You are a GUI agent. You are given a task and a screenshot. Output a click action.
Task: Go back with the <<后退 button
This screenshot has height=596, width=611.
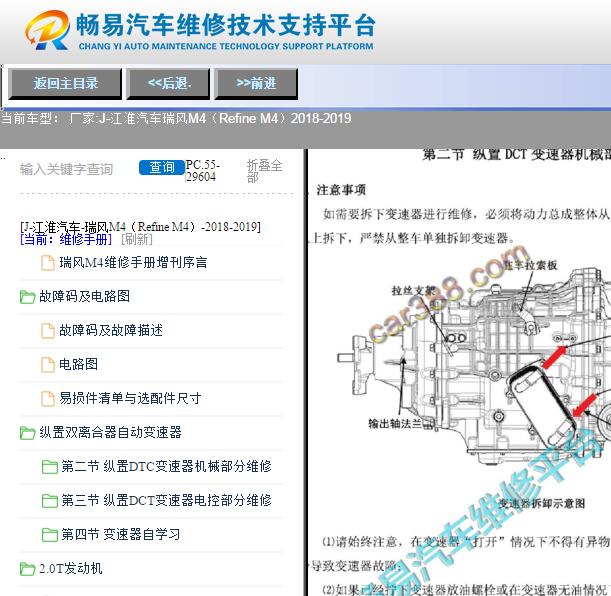click(x=169, y=83)
